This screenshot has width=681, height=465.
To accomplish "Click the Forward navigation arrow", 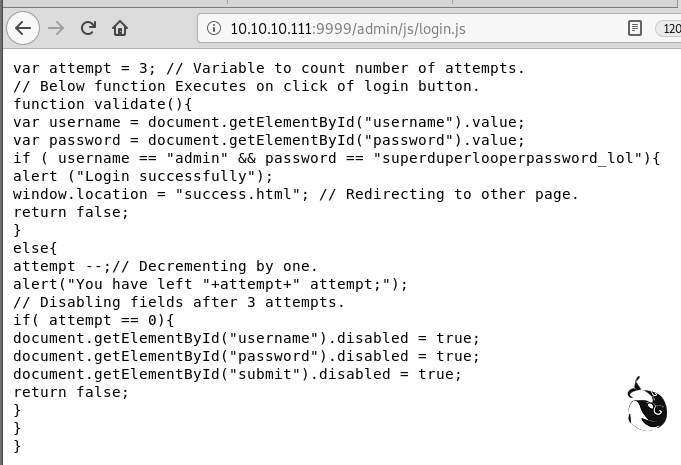I will point(56,28).
